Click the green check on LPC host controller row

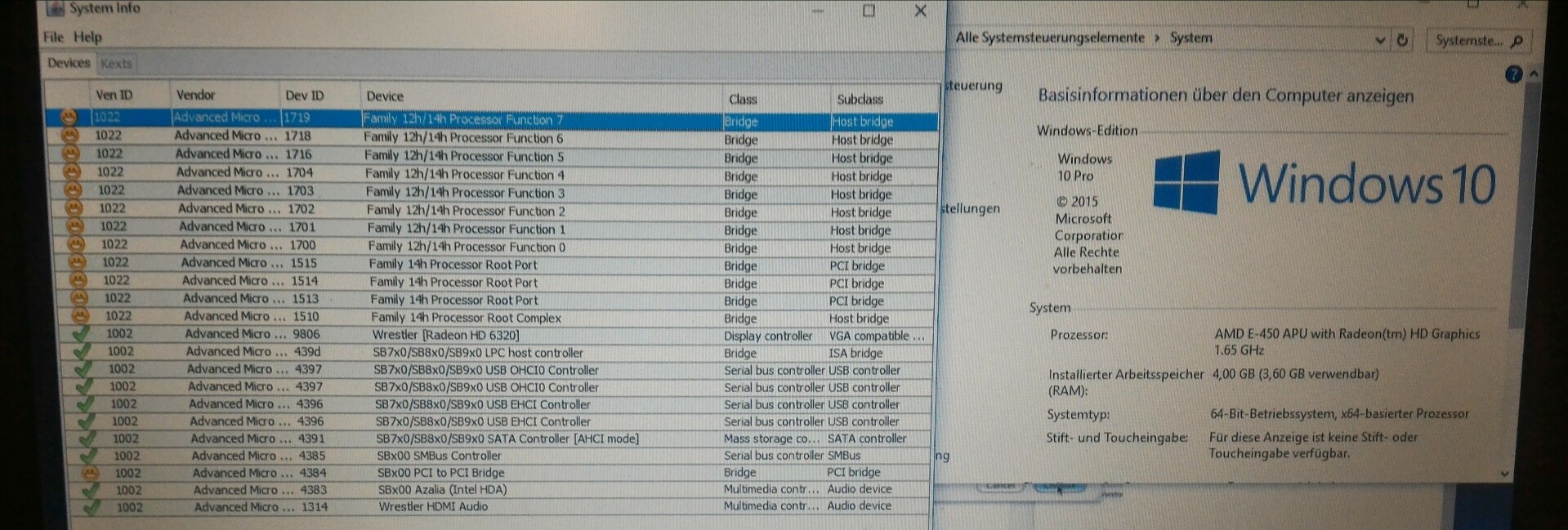[x=83, y=351]
